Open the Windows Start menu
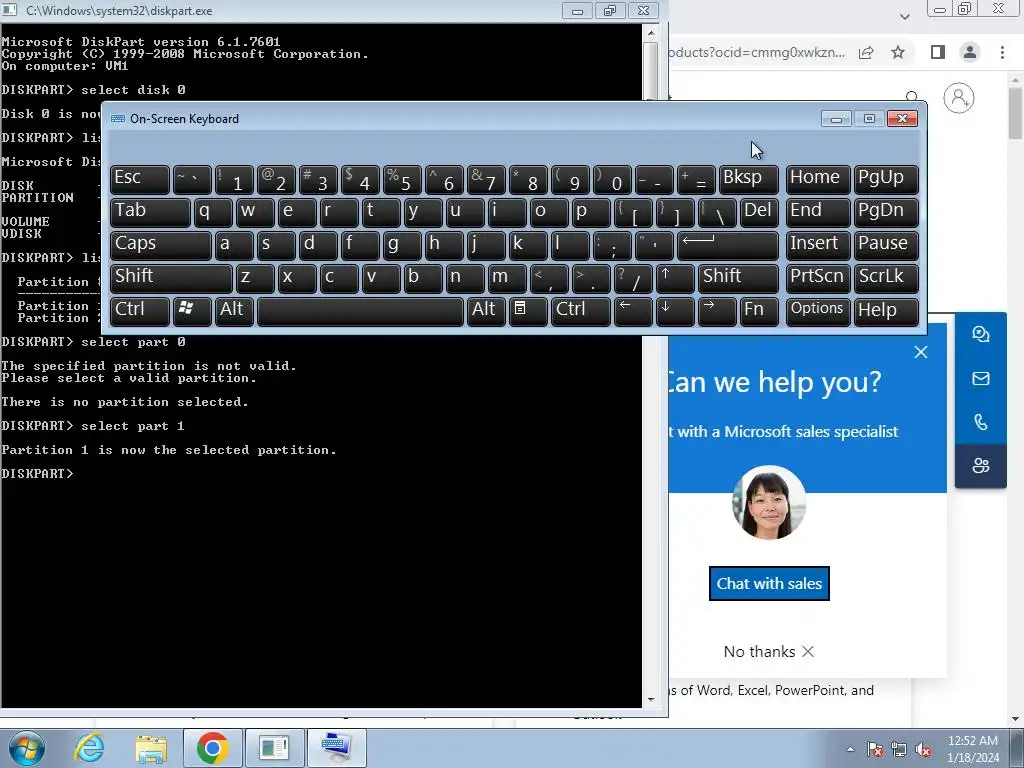 pos(26,748)
